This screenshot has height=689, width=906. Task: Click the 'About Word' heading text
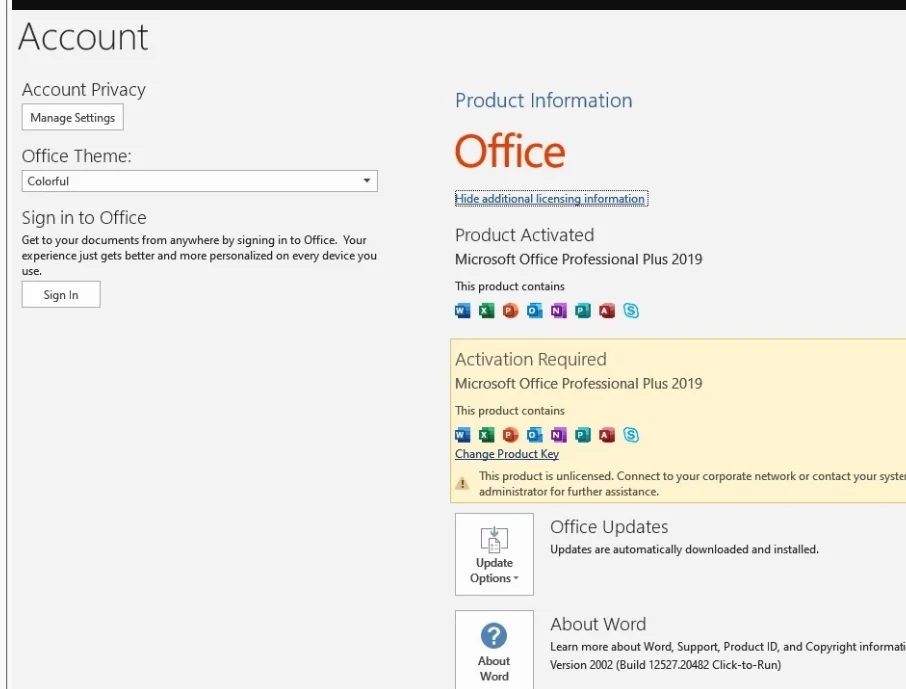tap(598, 624)
